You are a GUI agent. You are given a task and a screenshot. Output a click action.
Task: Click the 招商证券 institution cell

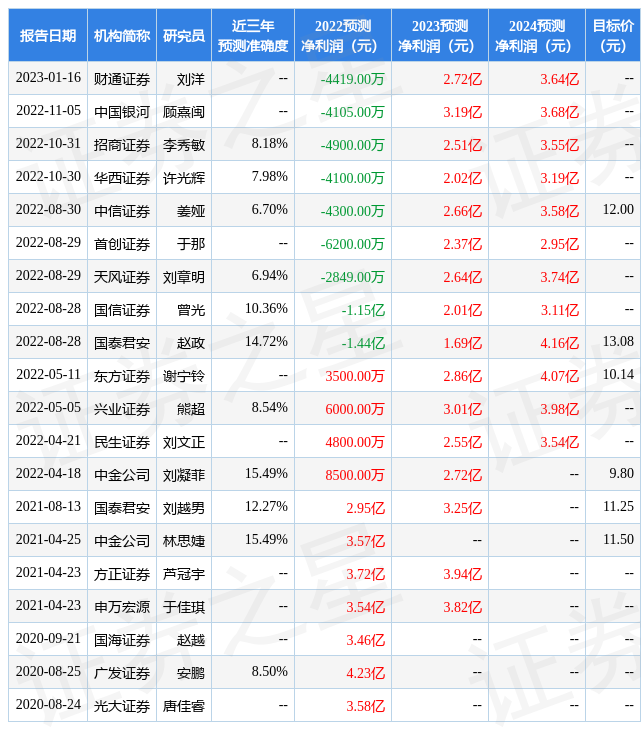[122, 145]
